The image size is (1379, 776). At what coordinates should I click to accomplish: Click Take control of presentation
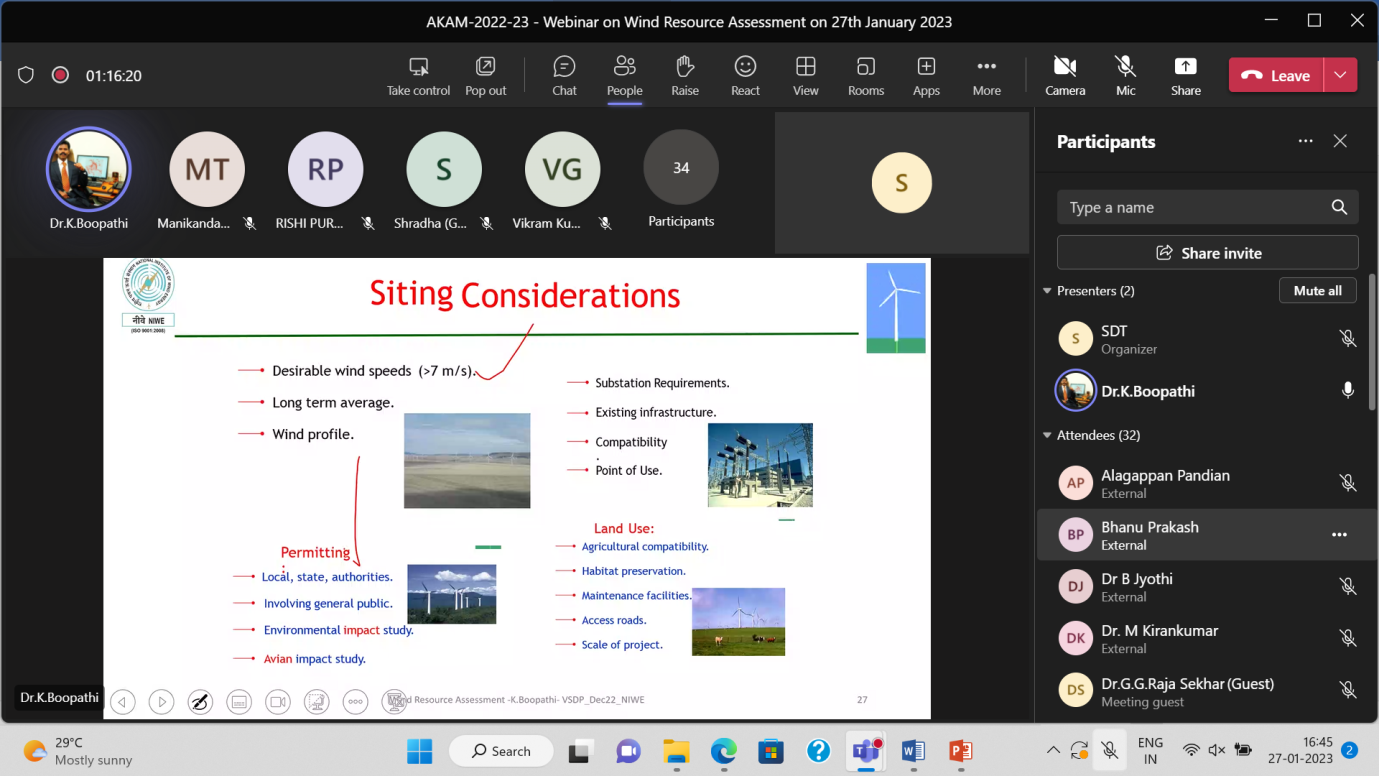click(x=418, y=75)
